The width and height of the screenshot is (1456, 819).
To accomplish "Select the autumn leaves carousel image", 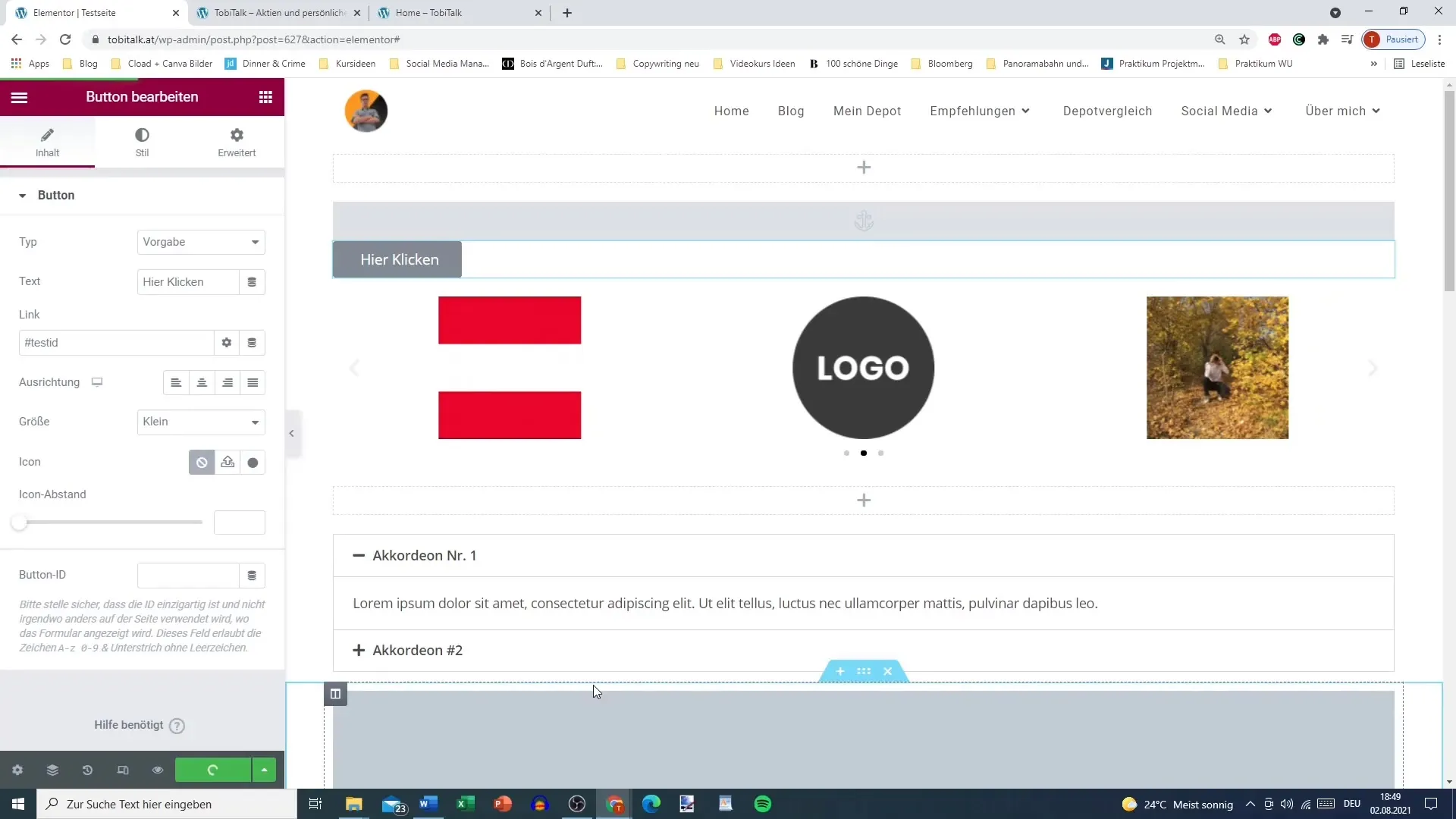I will tap(1217, 368).
